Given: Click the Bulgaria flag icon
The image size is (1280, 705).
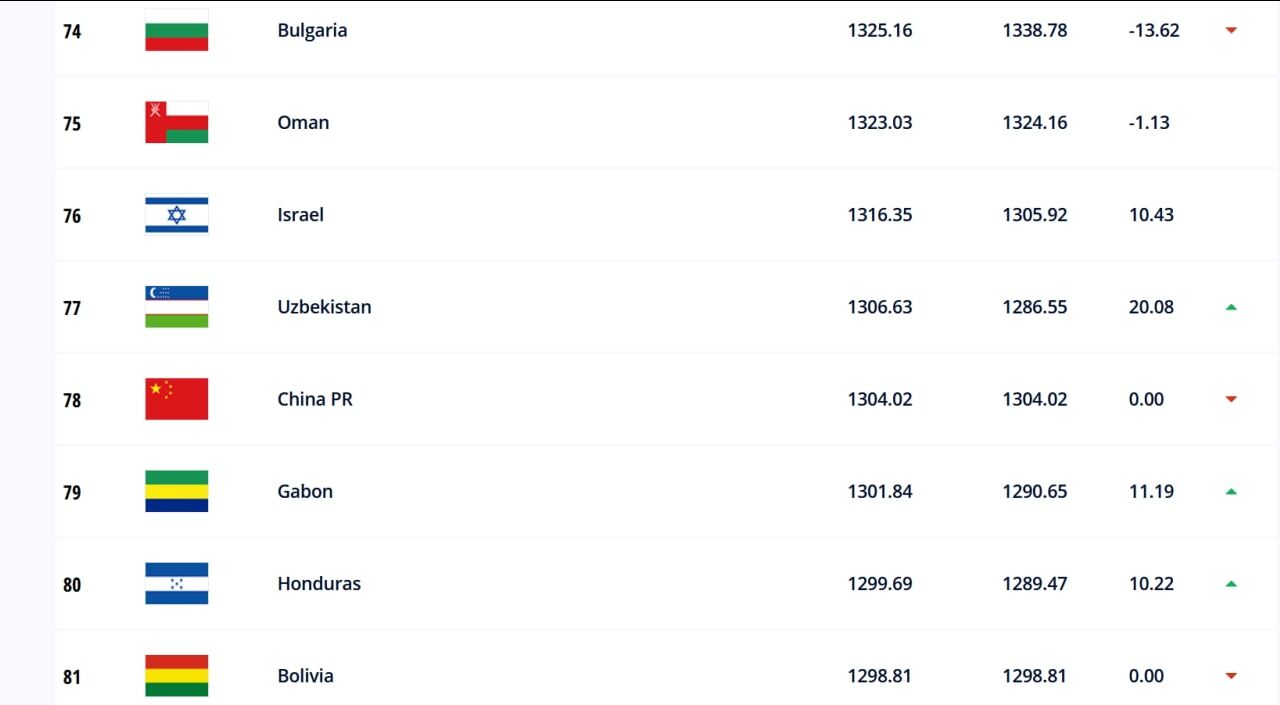Looking at the screenshot, I should (176, 30).
